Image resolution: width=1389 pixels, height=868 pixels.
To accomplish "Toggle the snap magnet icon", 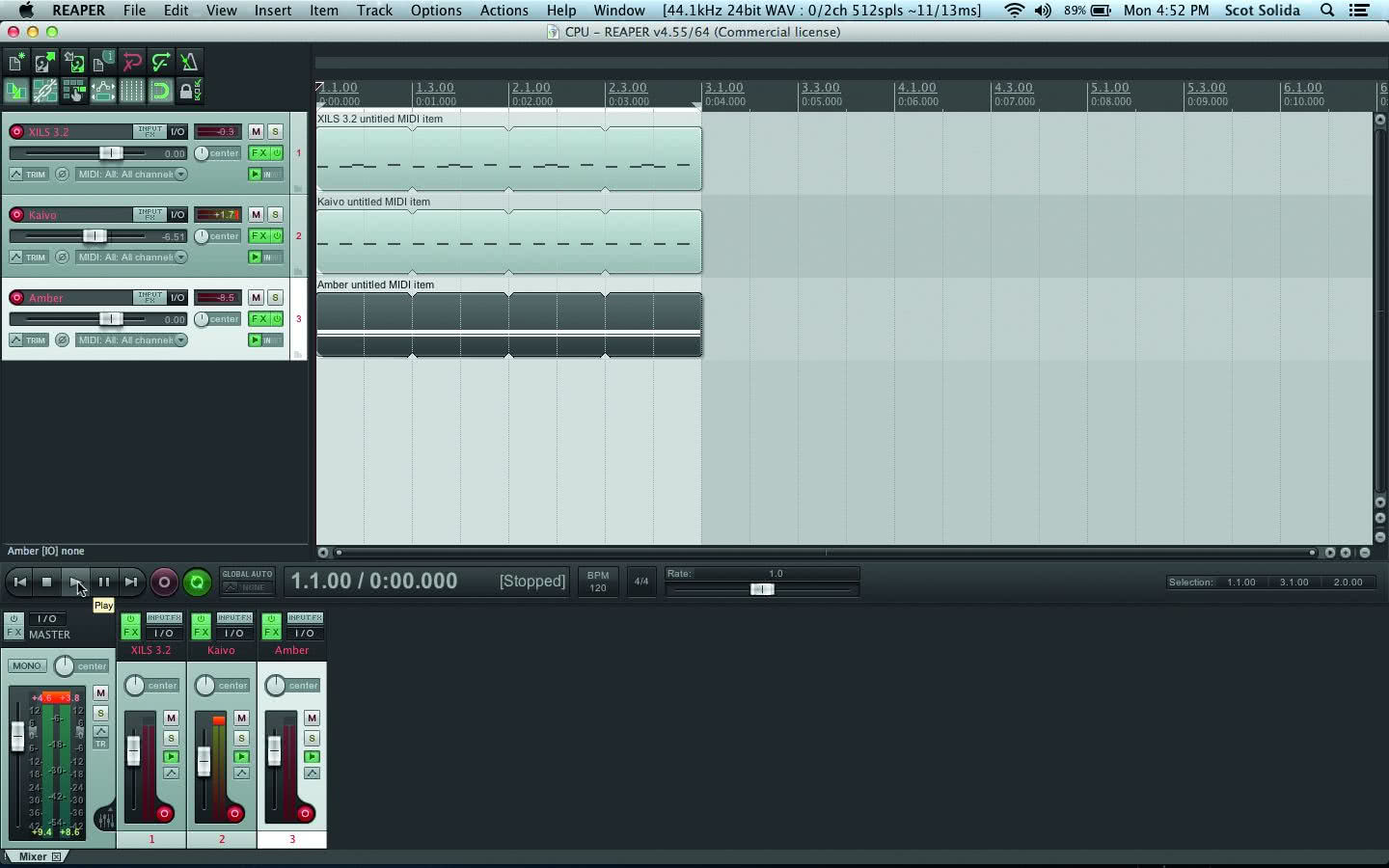I will tap(161, 92).
